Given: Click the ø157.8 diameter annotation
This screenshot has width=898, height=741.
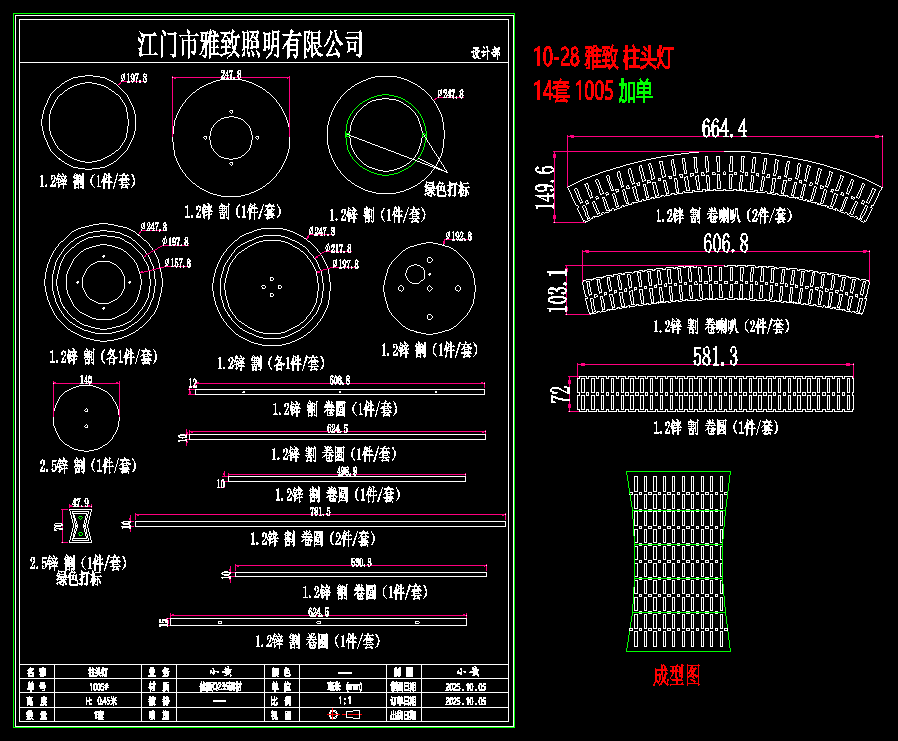Looking at the screenshot, I should [176, 263].
